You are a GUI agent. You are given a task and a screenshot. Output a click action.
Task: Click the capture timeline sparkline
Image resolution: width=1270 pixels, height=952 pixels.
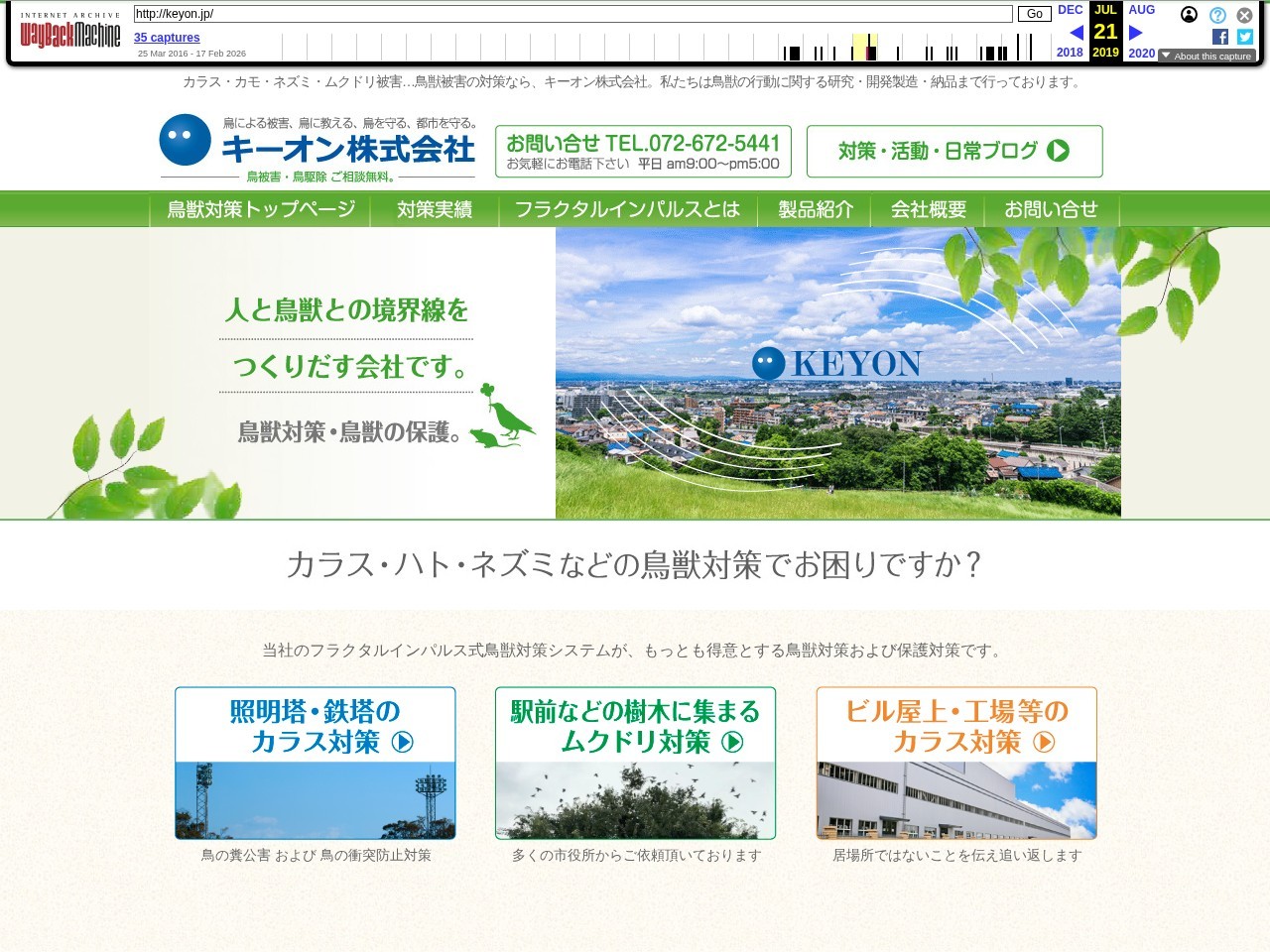(667, 47)
